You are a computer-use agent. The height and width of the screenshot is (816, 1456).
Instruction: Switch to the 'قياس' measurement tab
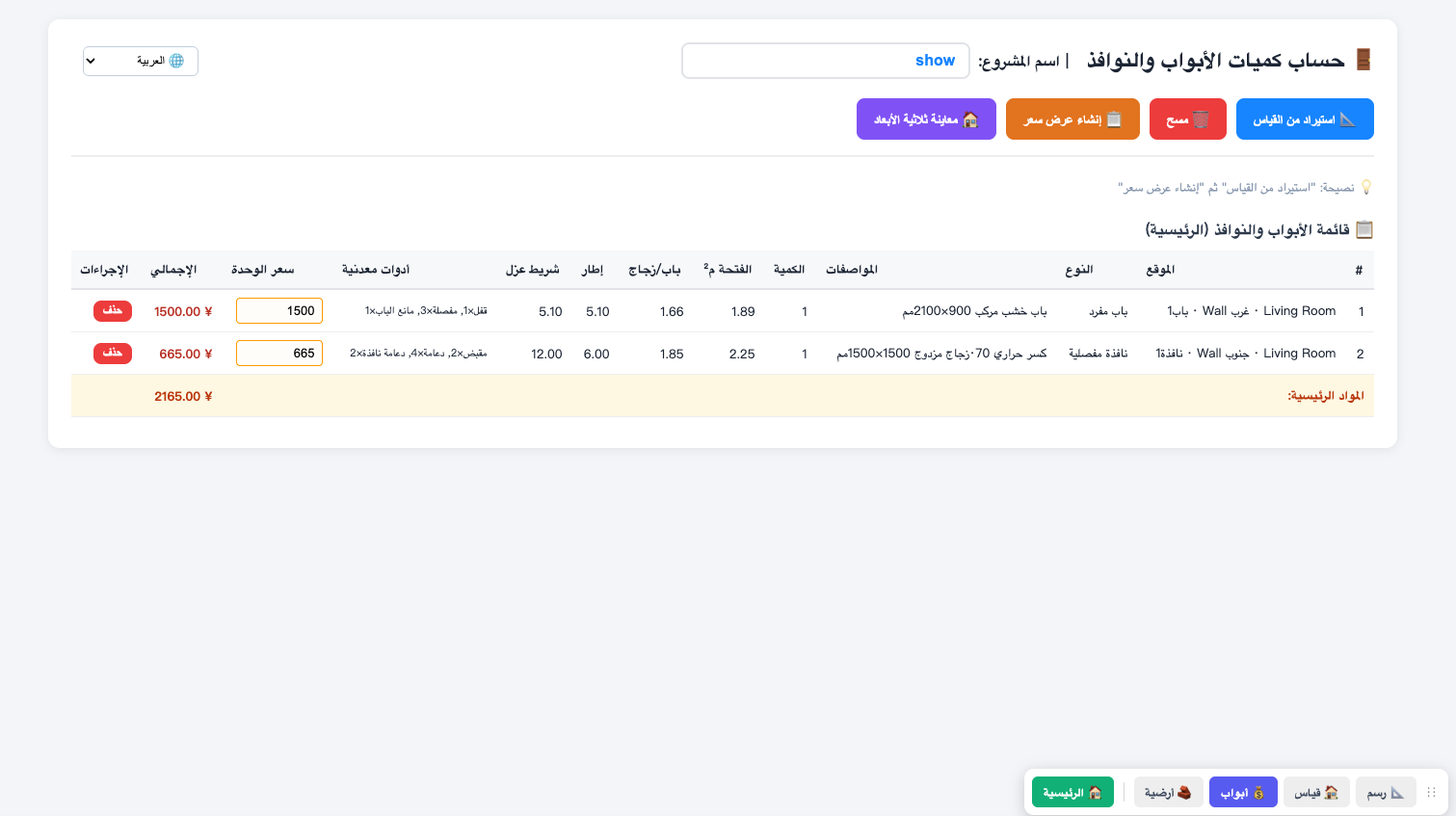(1316, 792)
